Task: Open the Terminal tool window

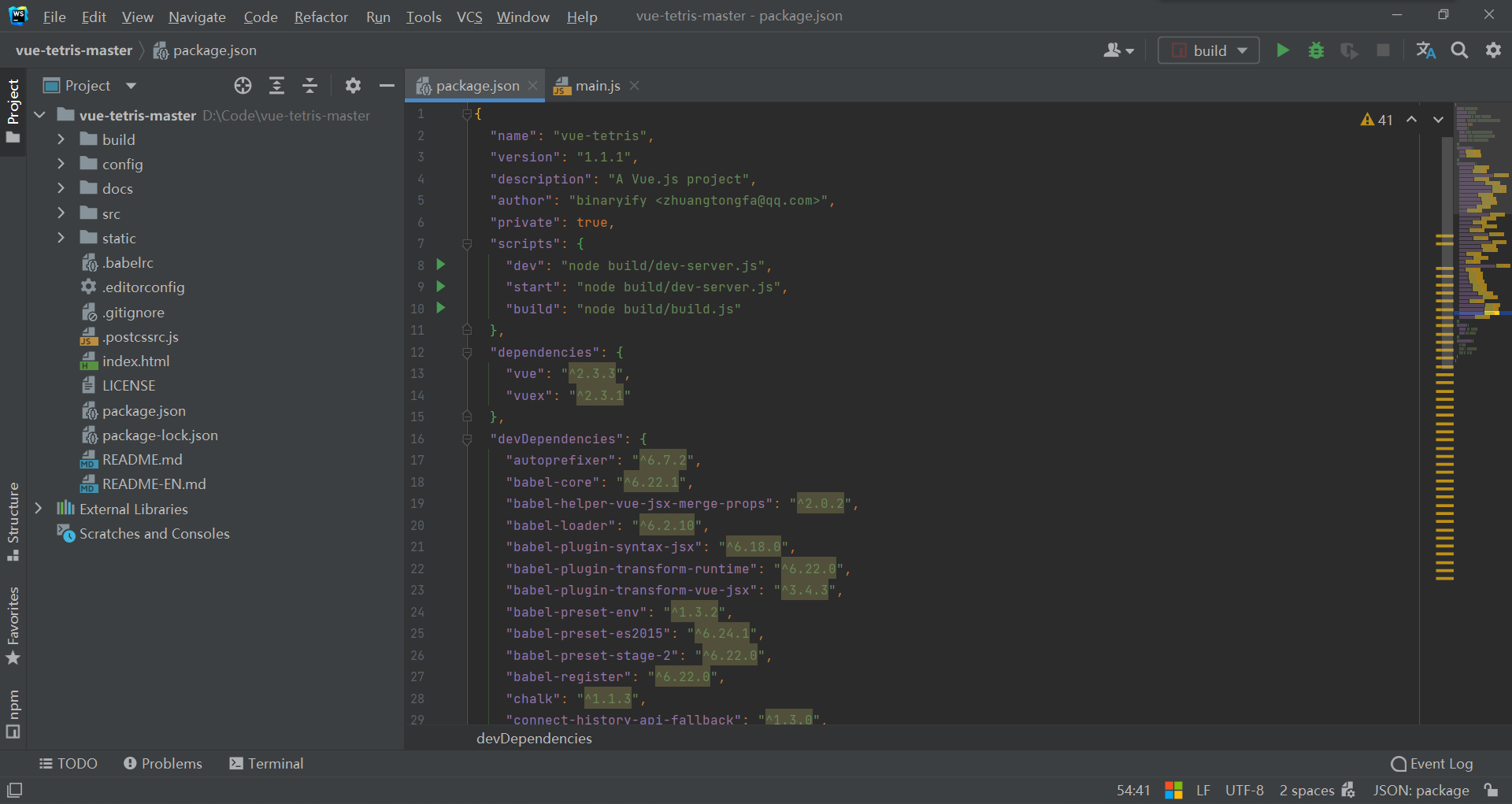Action: pos(266,763)
